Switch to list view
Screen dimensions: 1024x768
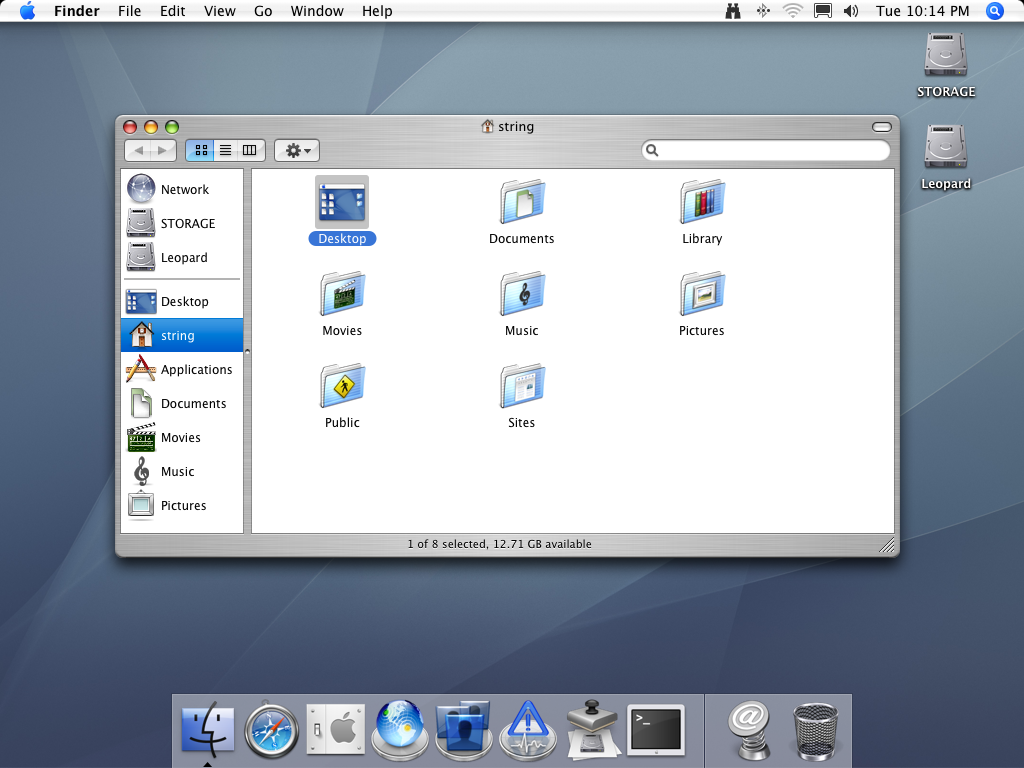[x=225, y=150]
